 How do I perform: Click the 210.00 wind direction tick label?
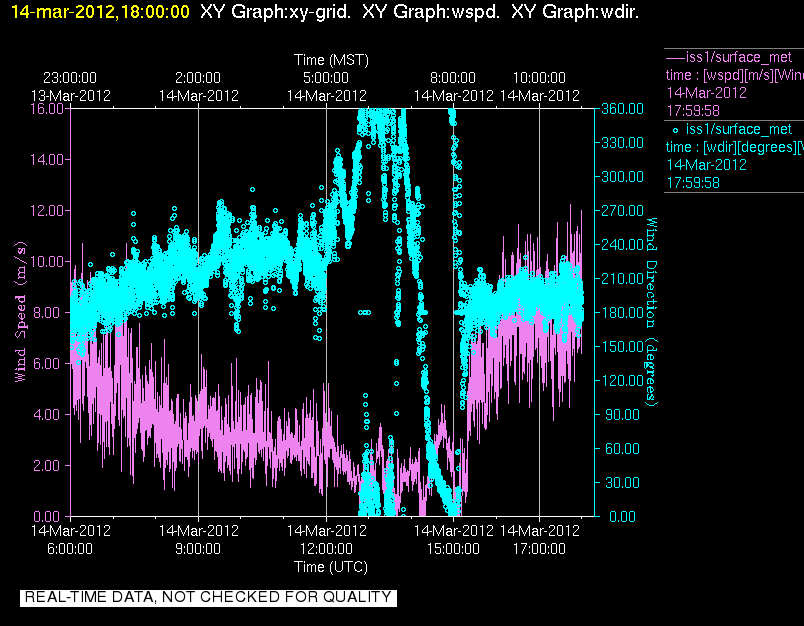tap(622, 278)
